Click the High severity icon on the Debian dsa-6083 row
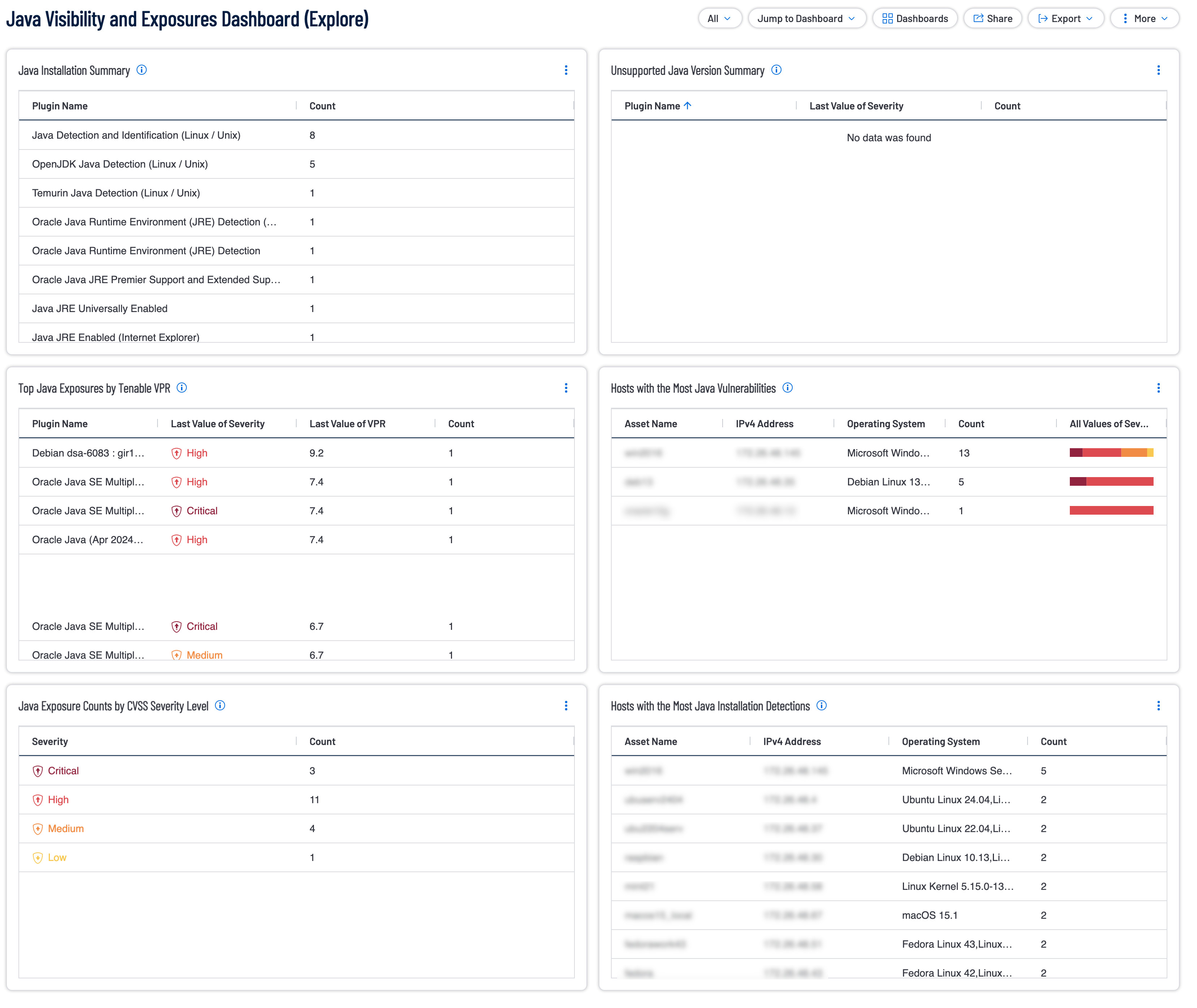Screen dimensions: 1197x1008 [x=177, y=453]
